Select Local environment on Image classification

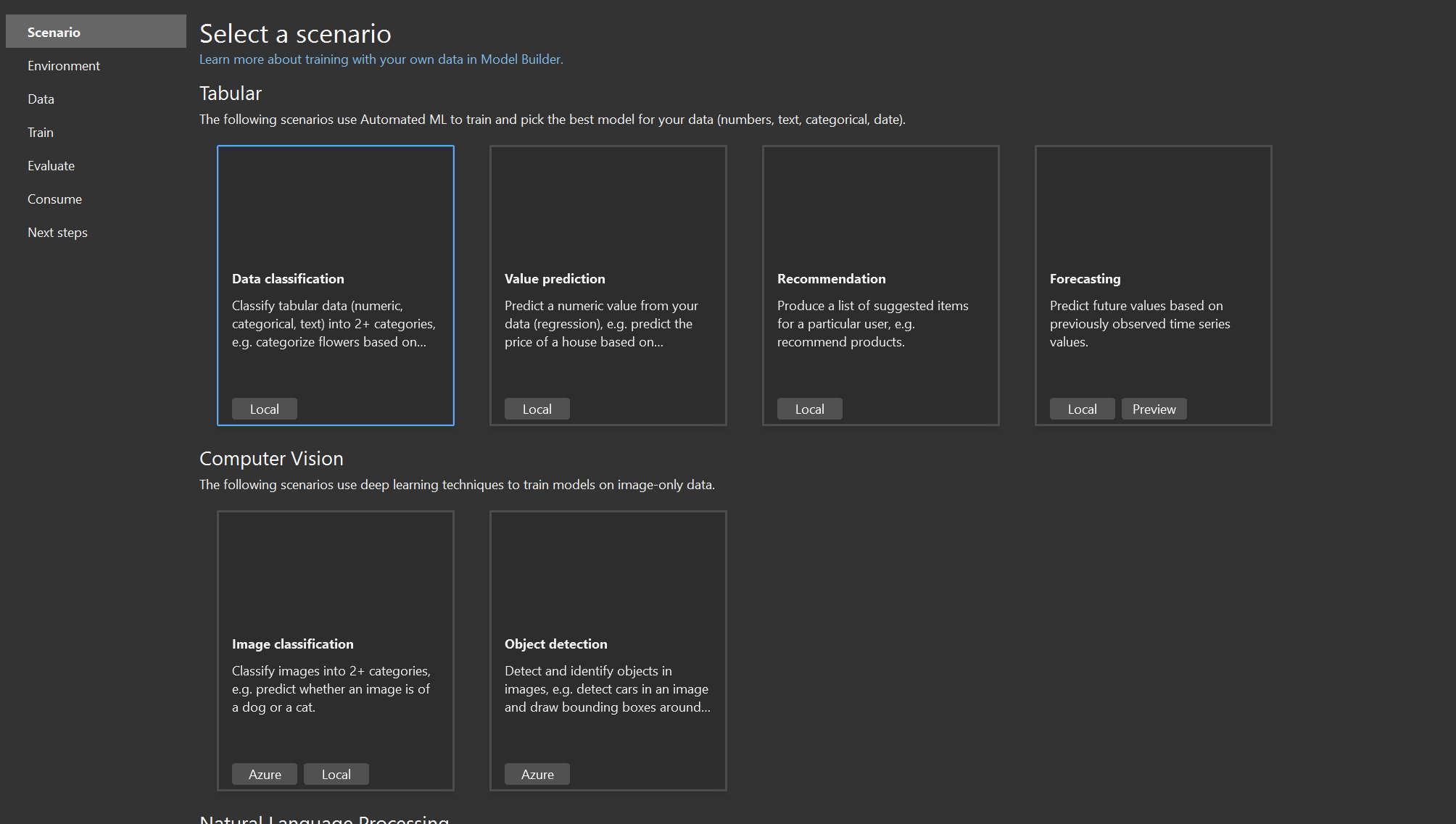pyautogui.click(x=336, y=773)
